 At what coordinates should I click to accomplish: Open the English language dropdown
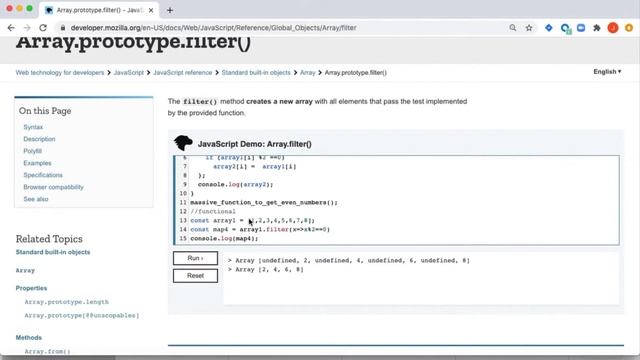tap(607, 71)
